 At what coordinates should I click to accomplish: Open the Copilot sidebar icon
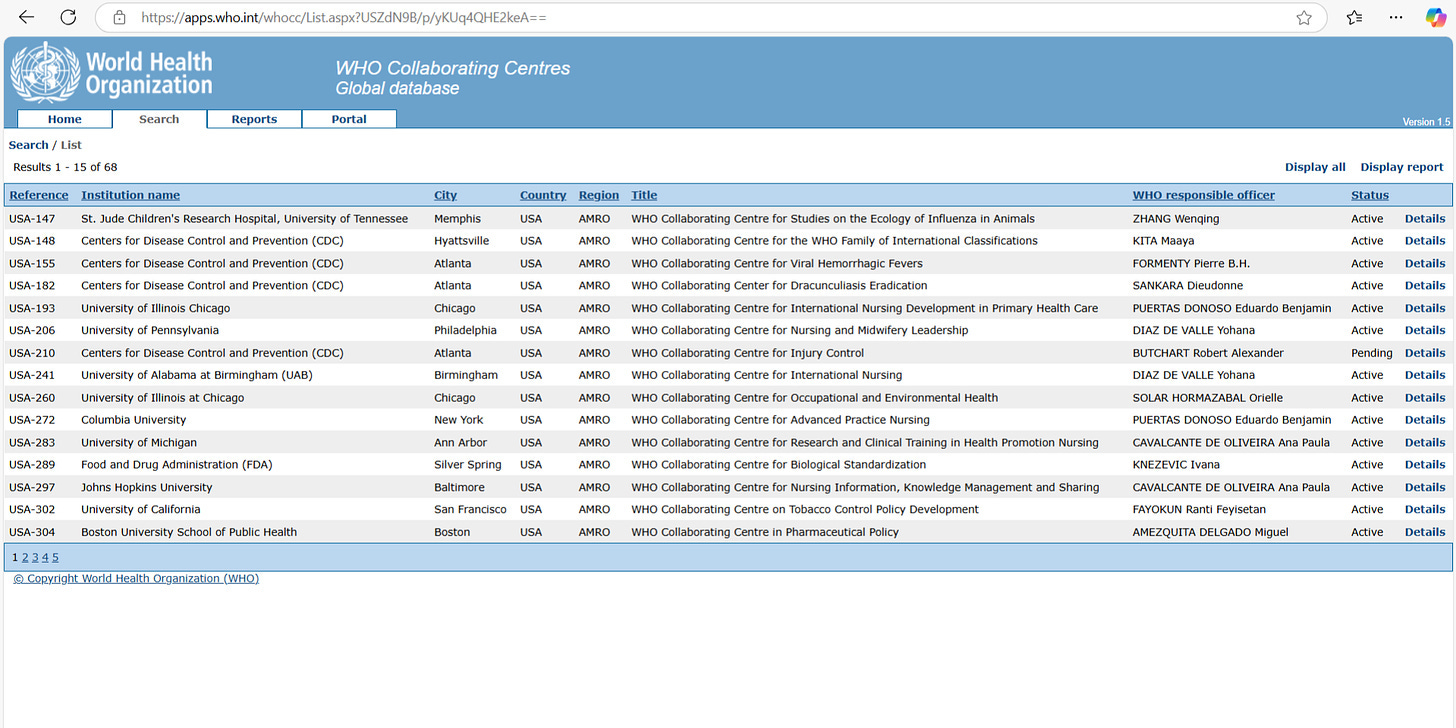click(1435, 18)
